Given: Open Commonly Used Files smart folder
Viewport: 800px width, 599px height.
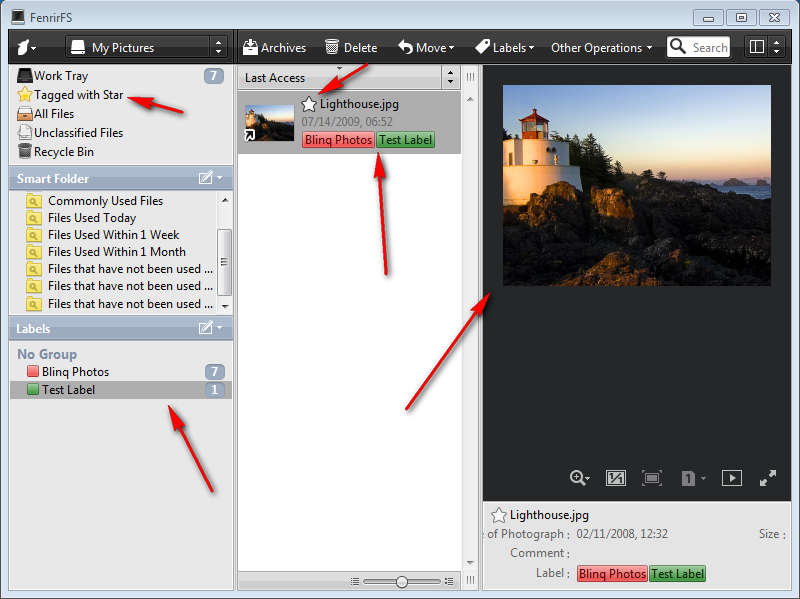Looking at the screenshot, I should tap(105, 201).
